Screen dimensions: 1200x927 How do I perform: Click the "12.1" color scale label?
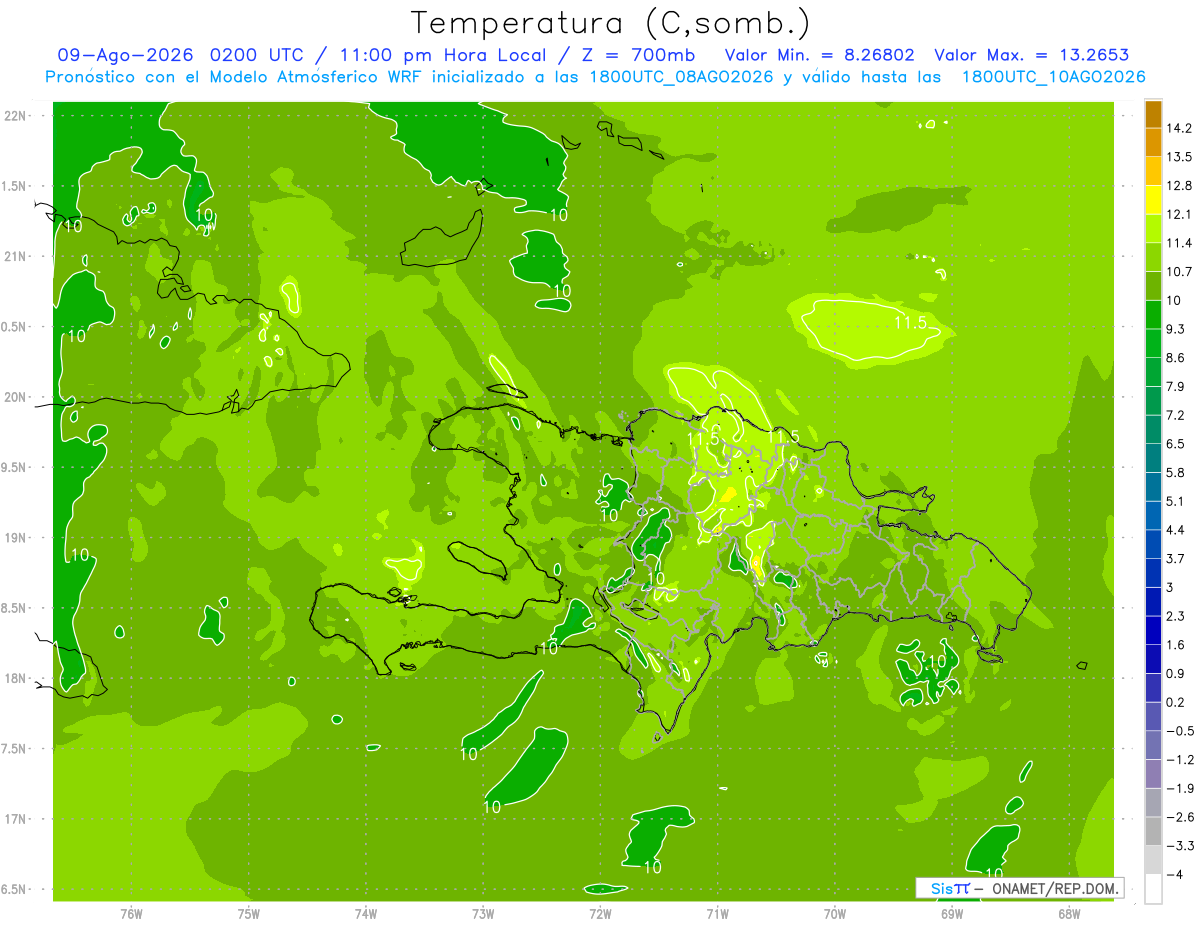coord(1180,215)
